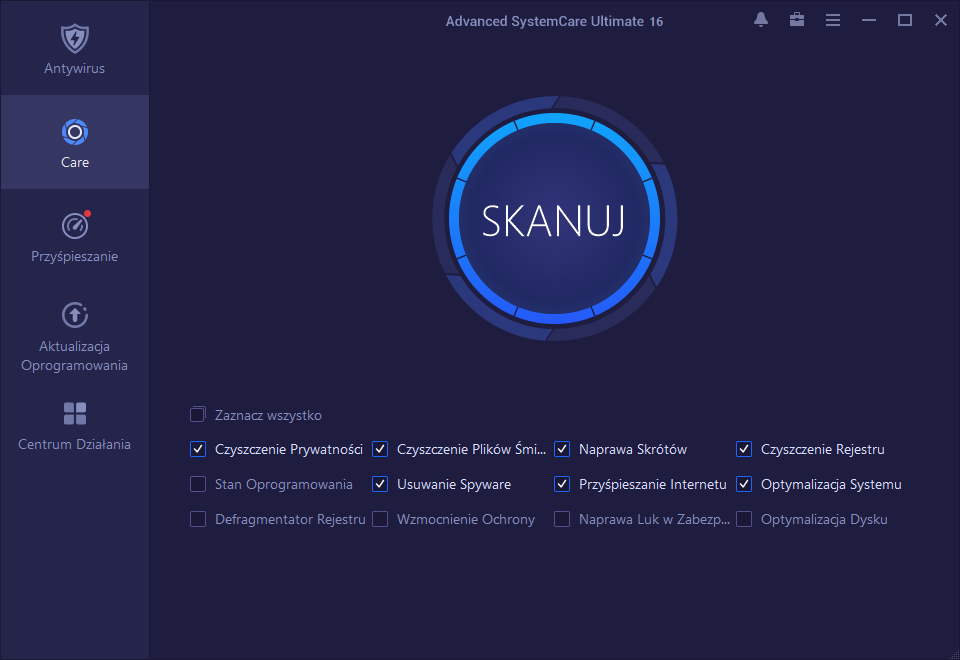Open the Przyśpieszanie speedometer icon
Image resolution: width=960 pixels, height=660 pixels.
(x=76, y=225)
